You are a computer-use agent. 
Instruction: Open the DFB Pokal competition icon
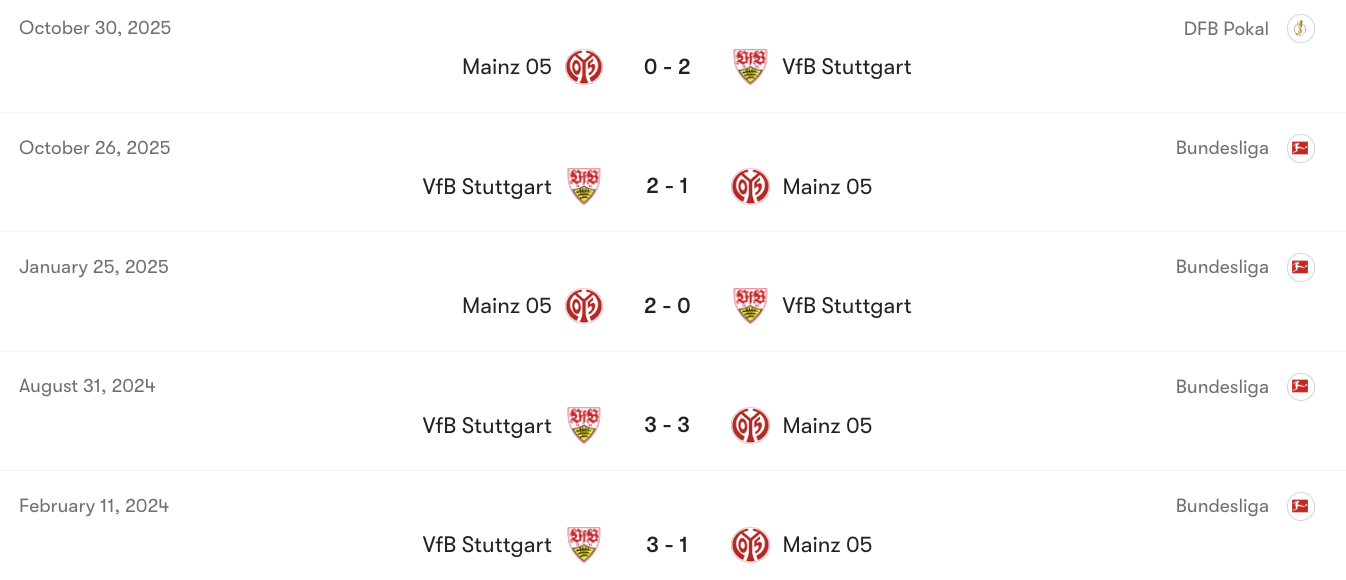[x=1301, y=28]
